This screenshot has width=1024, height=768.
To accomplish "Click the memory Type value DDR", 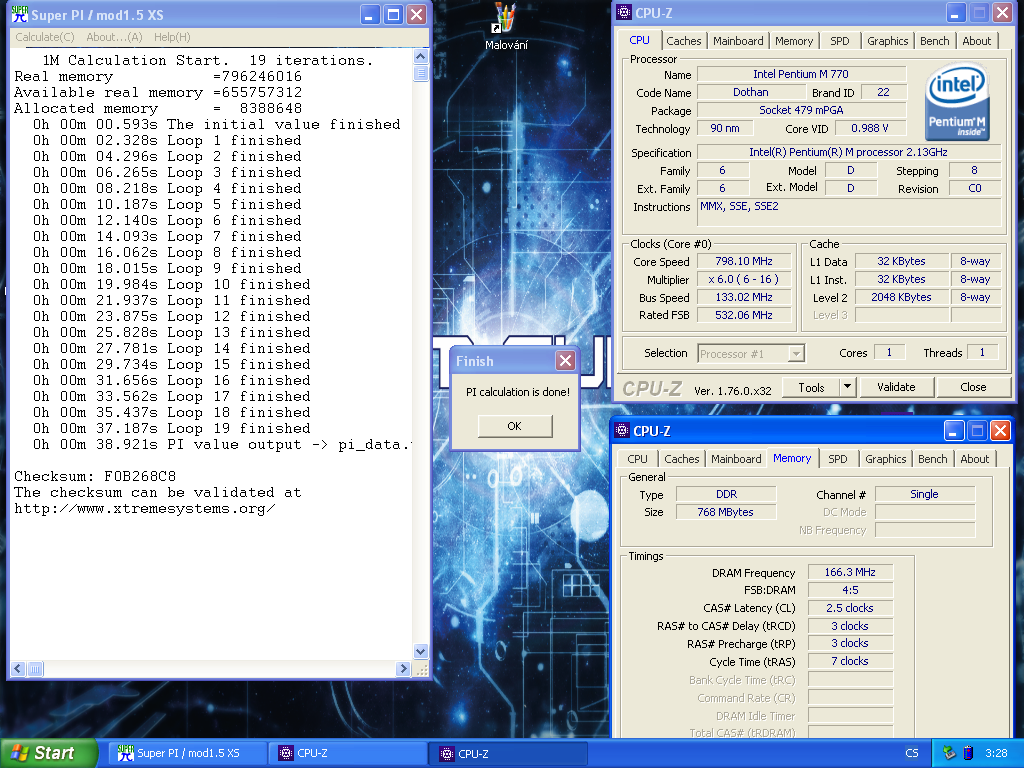I will click(726, 494).
